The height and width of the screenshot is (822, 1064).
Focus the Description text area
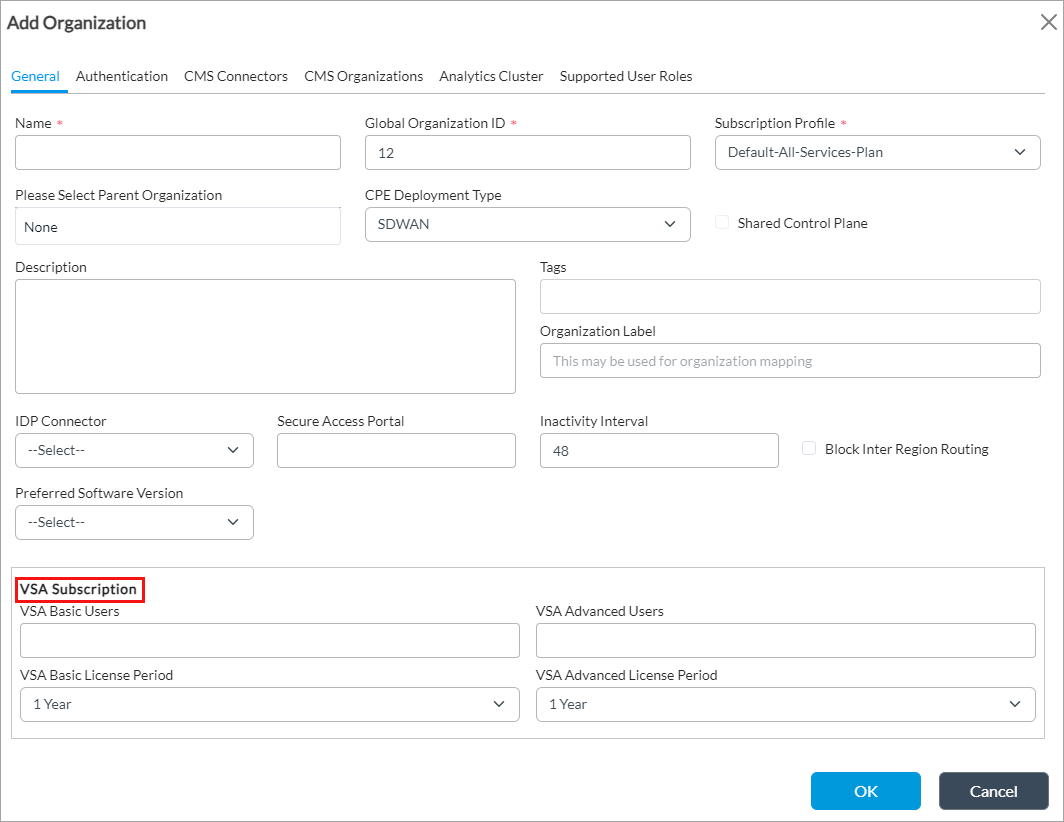[265, 336]
